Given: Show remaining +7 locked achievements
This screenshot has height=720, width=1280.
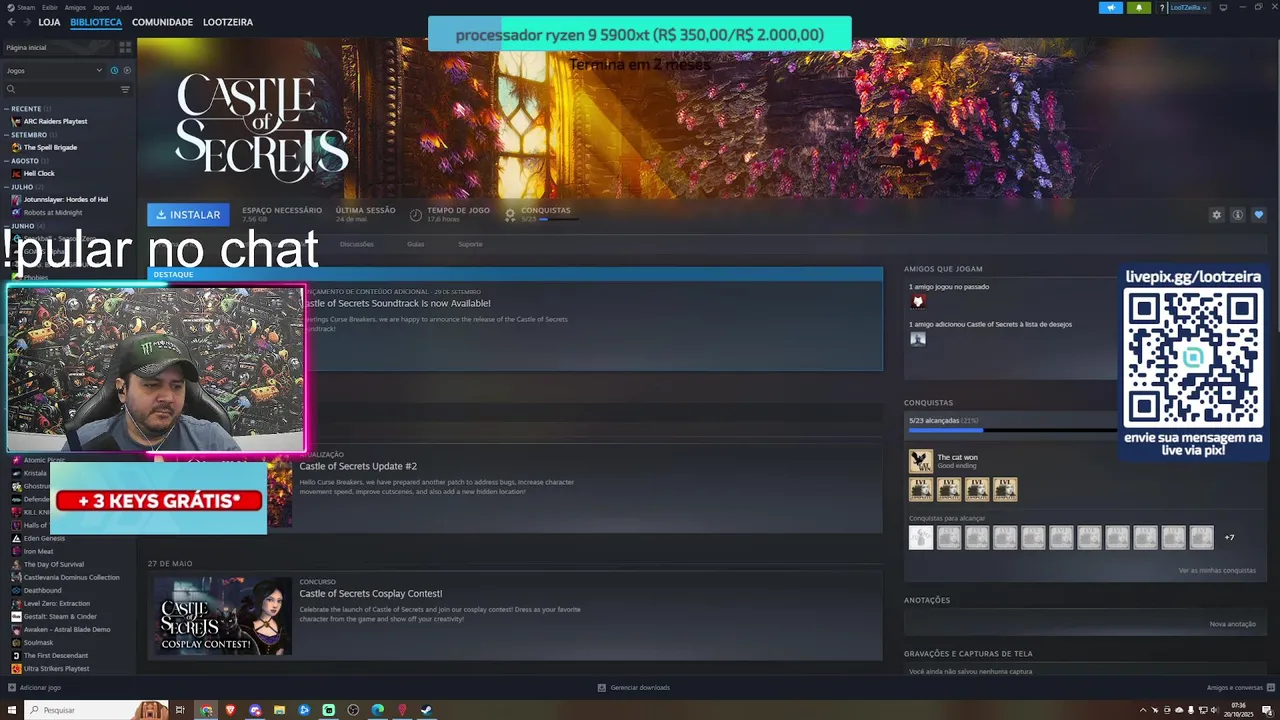Looking at the screenshot, I should pyautogui.click(x=1229, y=538).
